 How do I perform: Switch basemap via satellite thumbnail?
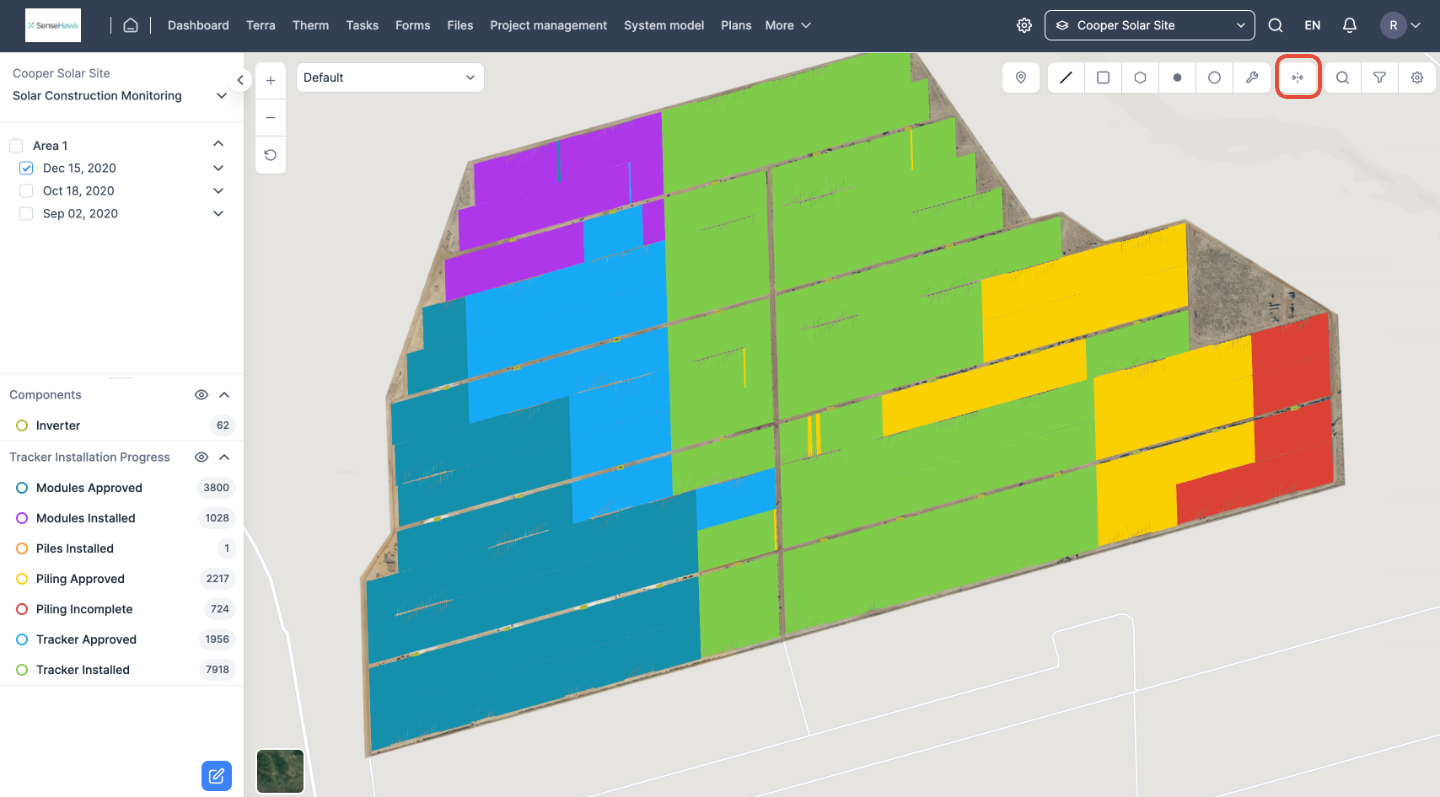(x=280, y=771)
